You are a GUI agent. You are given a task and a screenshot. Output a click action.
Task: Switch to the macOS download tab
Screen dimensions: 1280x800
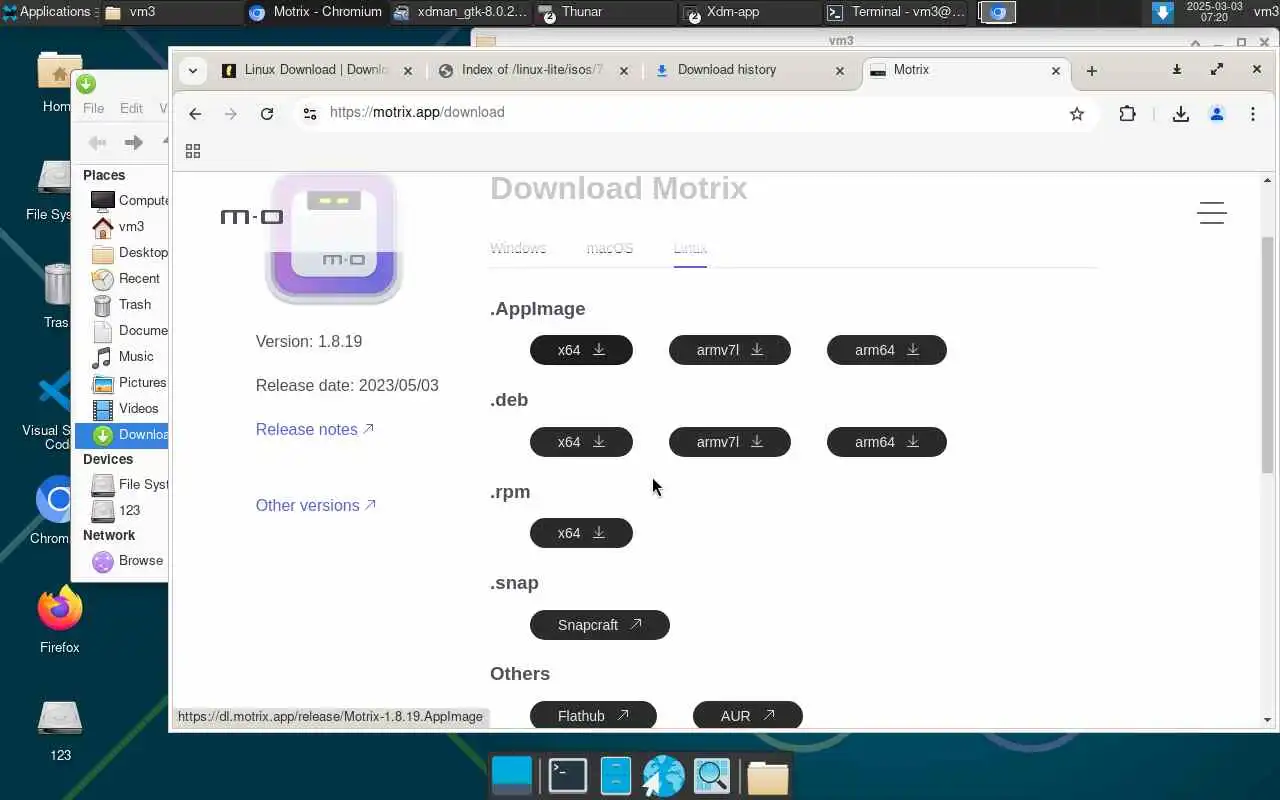pyautogui.click(x=609, y=248)
